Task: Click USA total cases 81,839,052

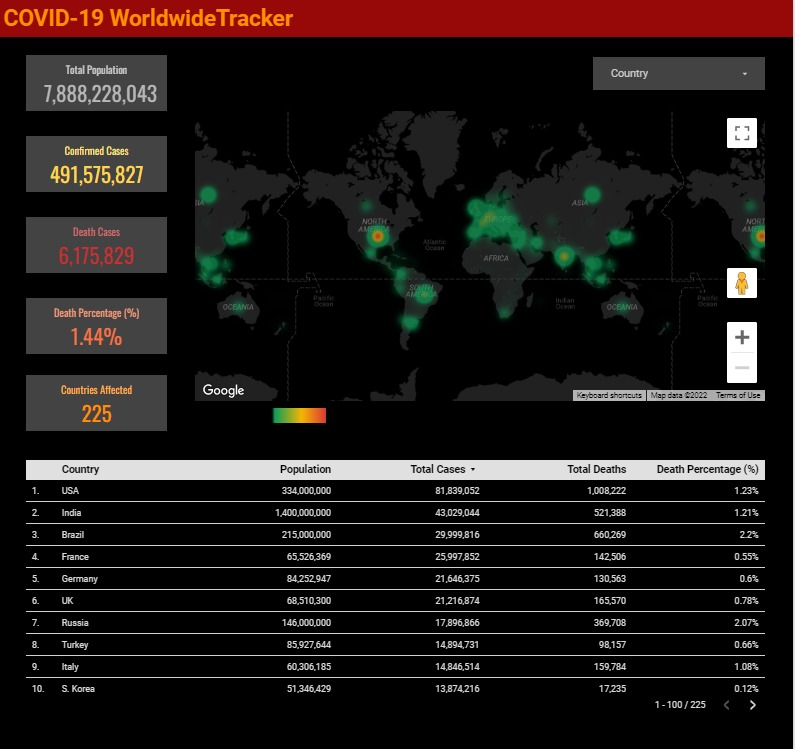Action: 457,490
